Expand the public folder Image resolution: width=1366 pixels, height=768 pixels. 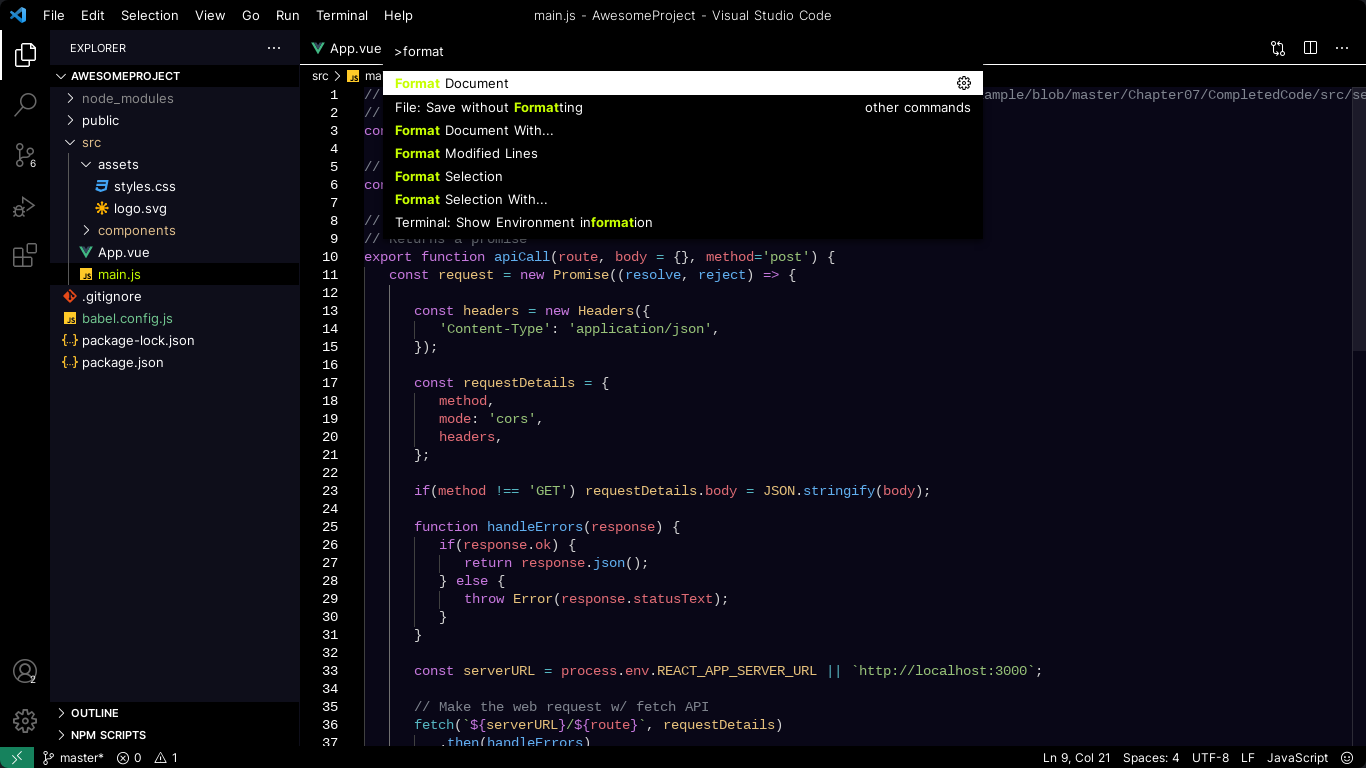(x=174, y=120)
